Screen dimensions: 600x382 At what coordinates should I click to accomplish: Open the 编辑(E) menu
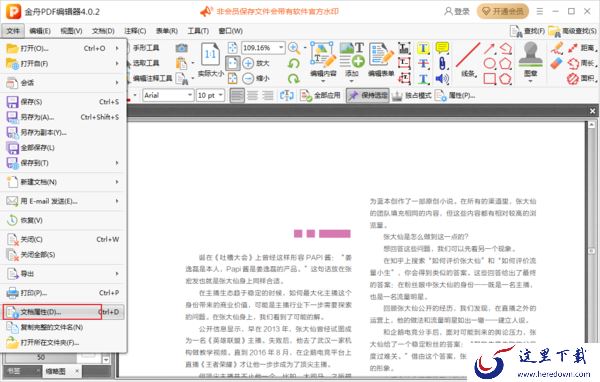coord(40,31)
